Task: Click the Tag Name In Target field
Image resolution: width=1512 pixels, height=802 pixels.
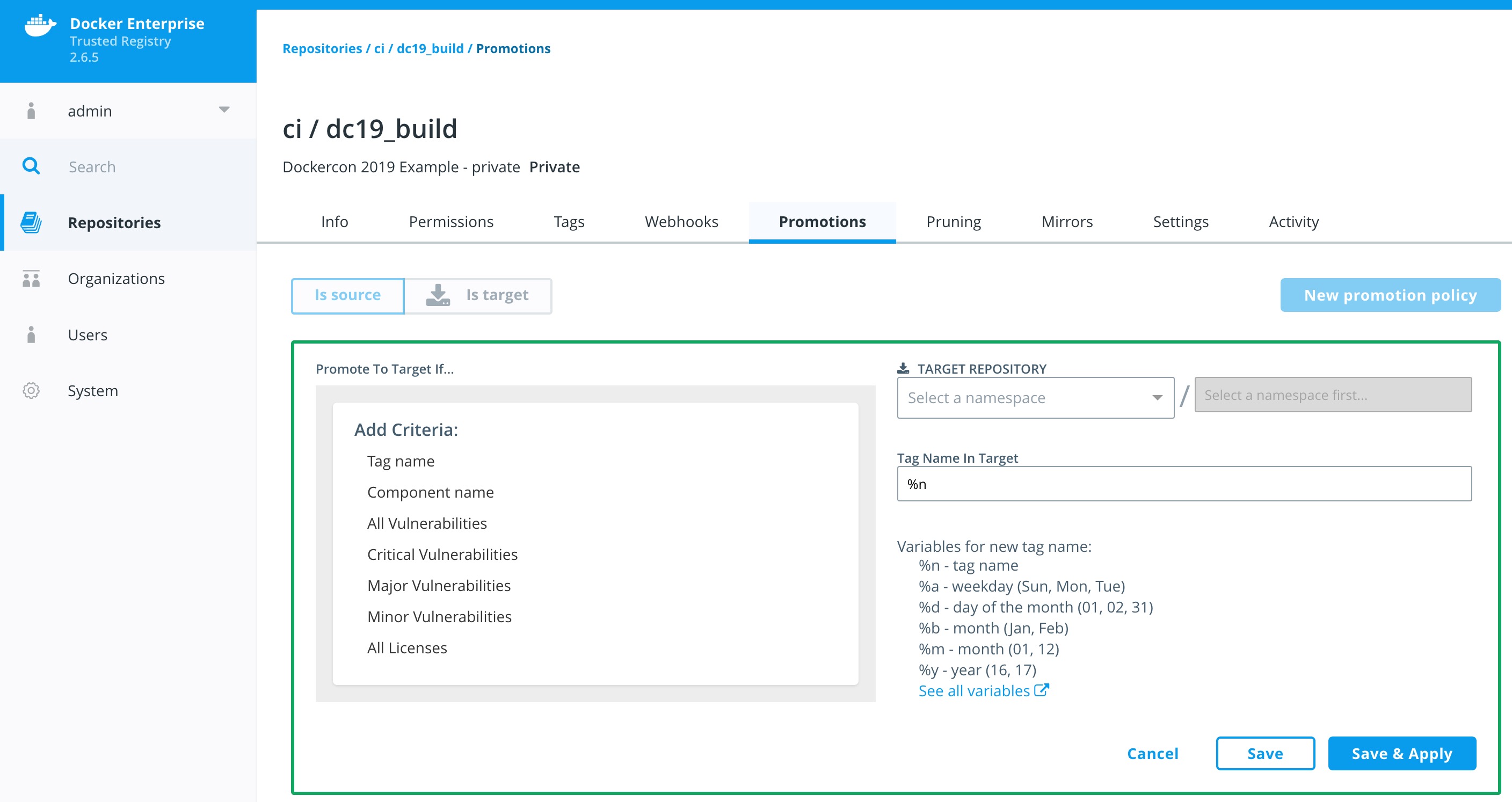Action: [1183, 484]
